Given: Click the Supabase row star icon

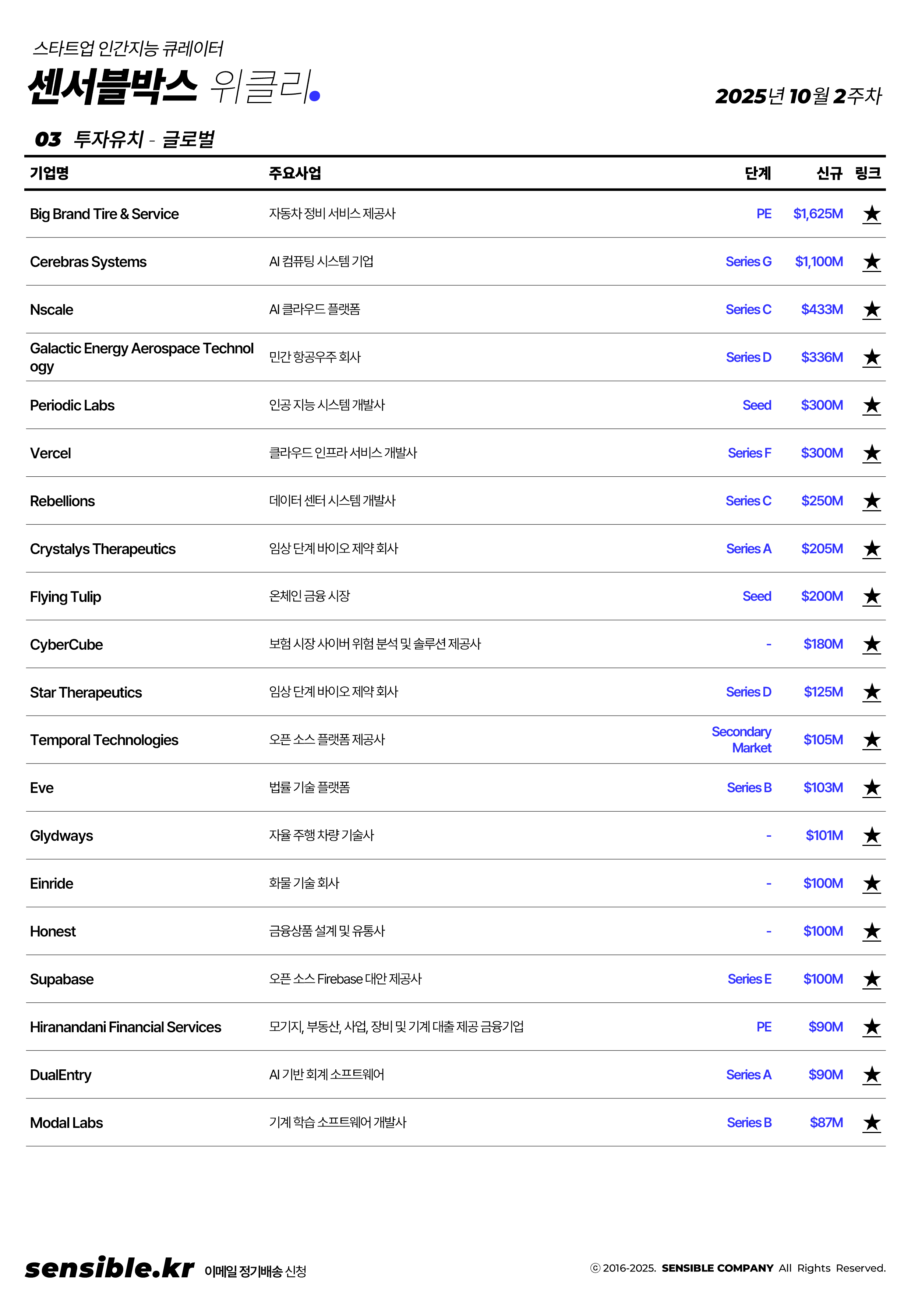Looking at the screenshot, I should coord(871,979).
